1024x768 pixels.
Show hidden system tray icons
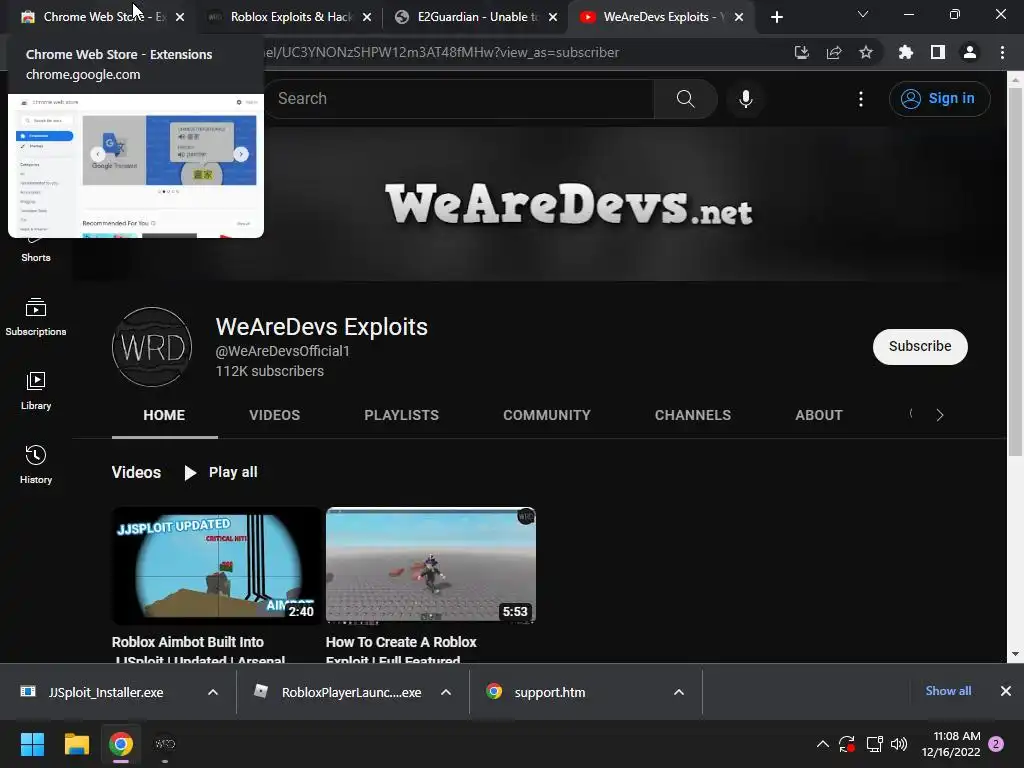(823, 744)
